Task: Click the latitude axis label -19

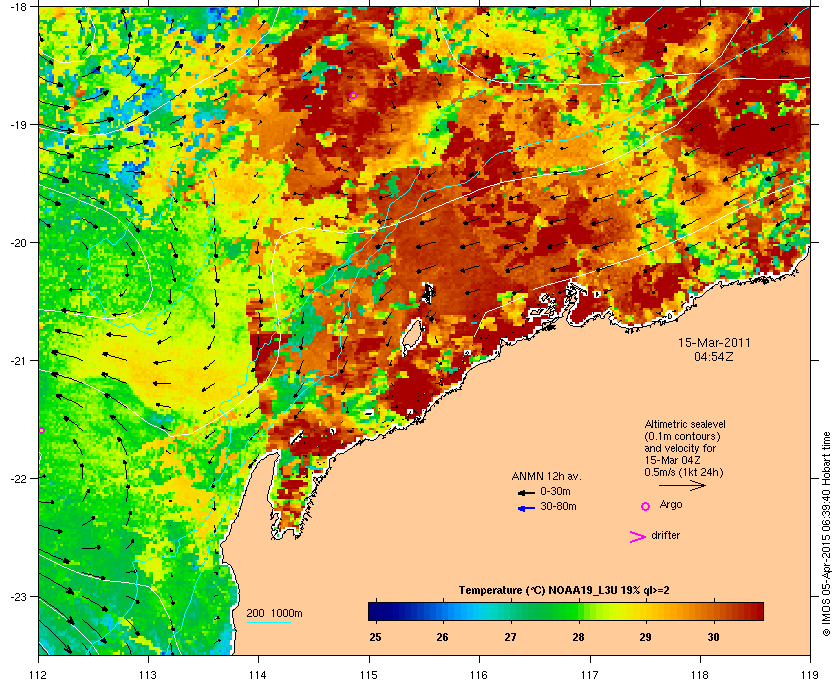Action: click(19, 125)
